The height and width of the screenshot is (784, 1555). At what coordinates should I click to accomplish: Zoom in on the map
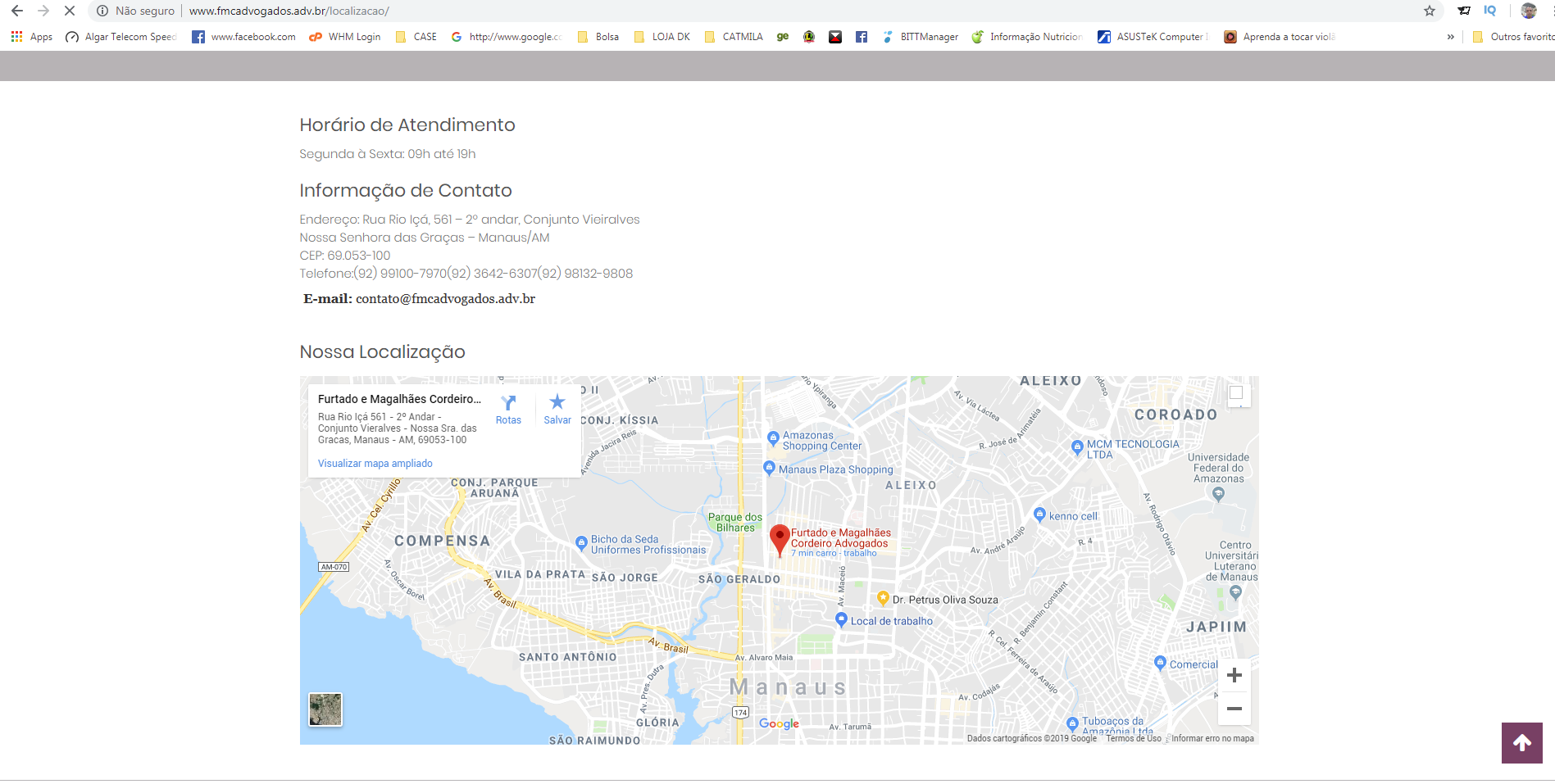[x=1234, y=676]
